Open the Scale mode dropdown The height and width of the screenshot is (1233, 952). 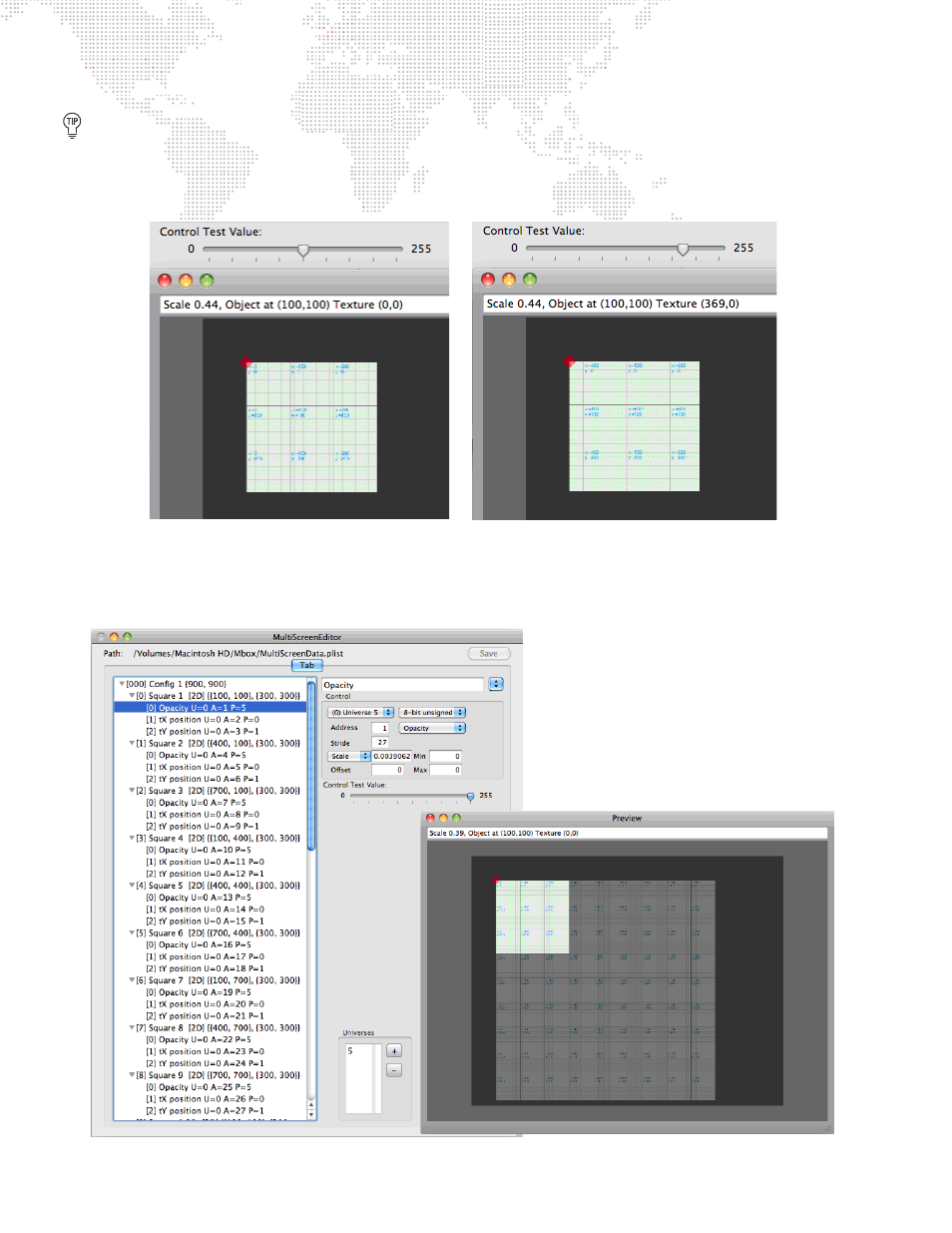pos(349,756)
